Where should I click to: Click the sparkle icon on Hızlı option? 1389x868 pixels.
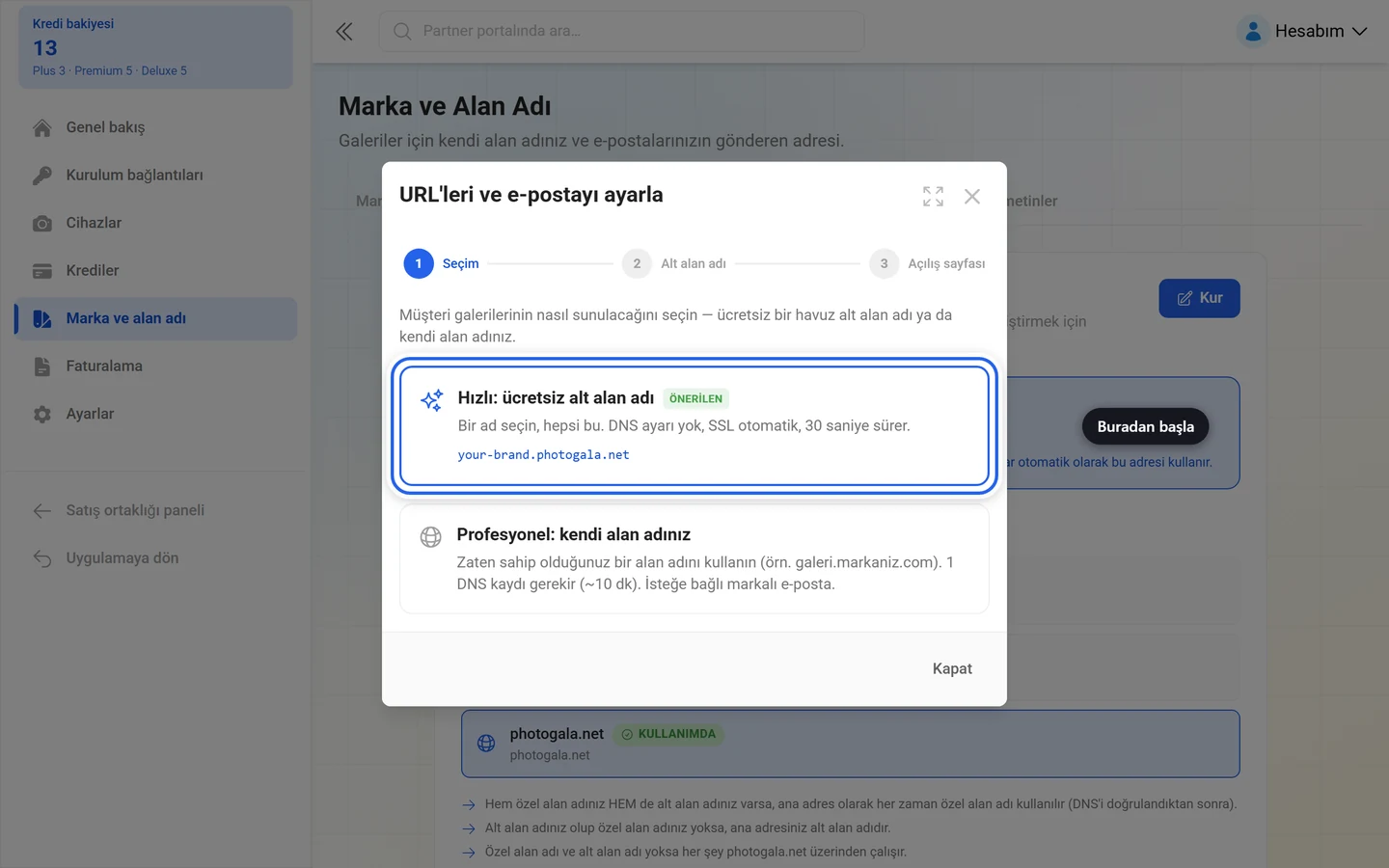coord(432,399)
